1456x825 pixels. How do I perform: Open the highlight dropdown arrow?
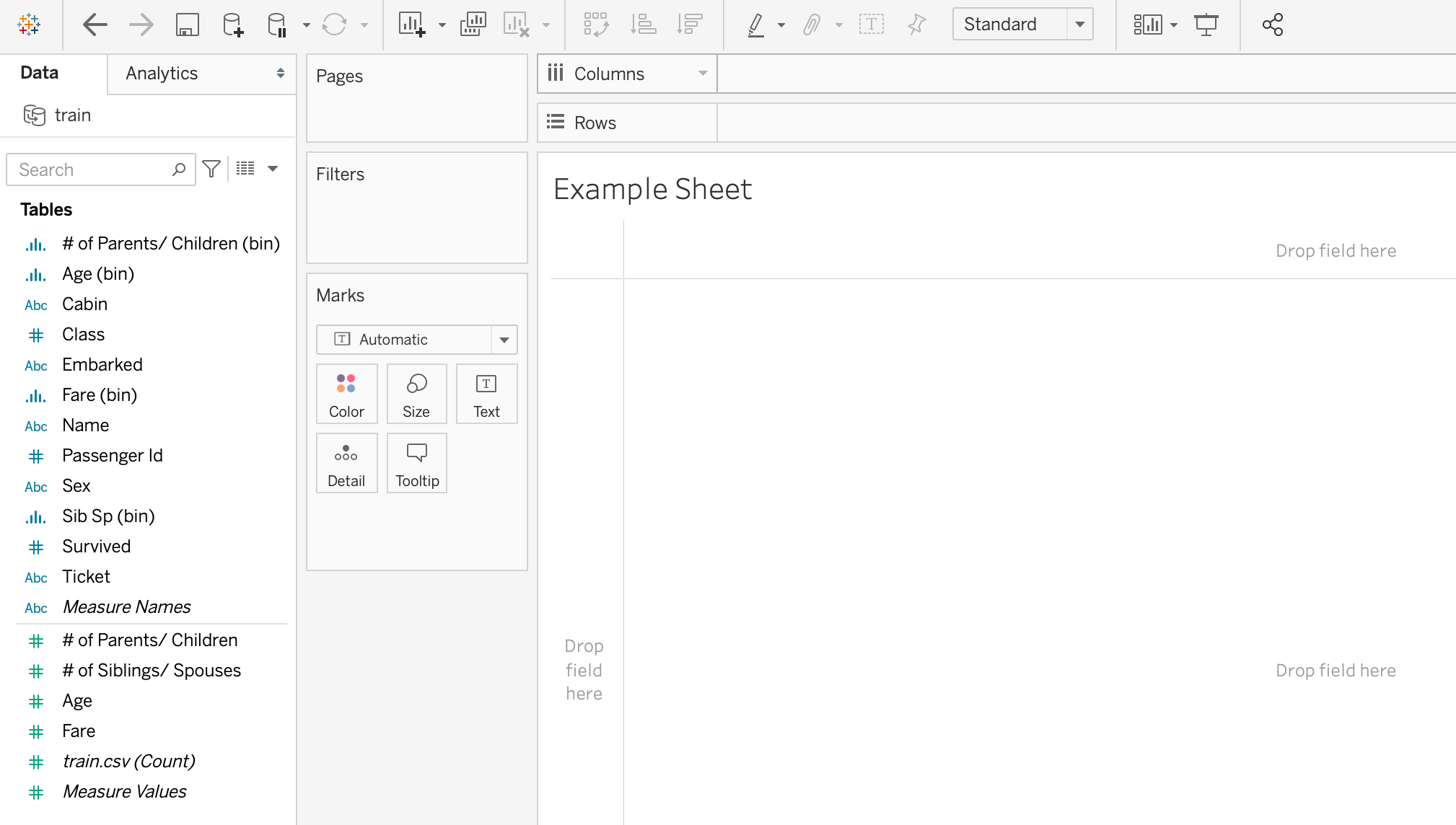(781, 25)
